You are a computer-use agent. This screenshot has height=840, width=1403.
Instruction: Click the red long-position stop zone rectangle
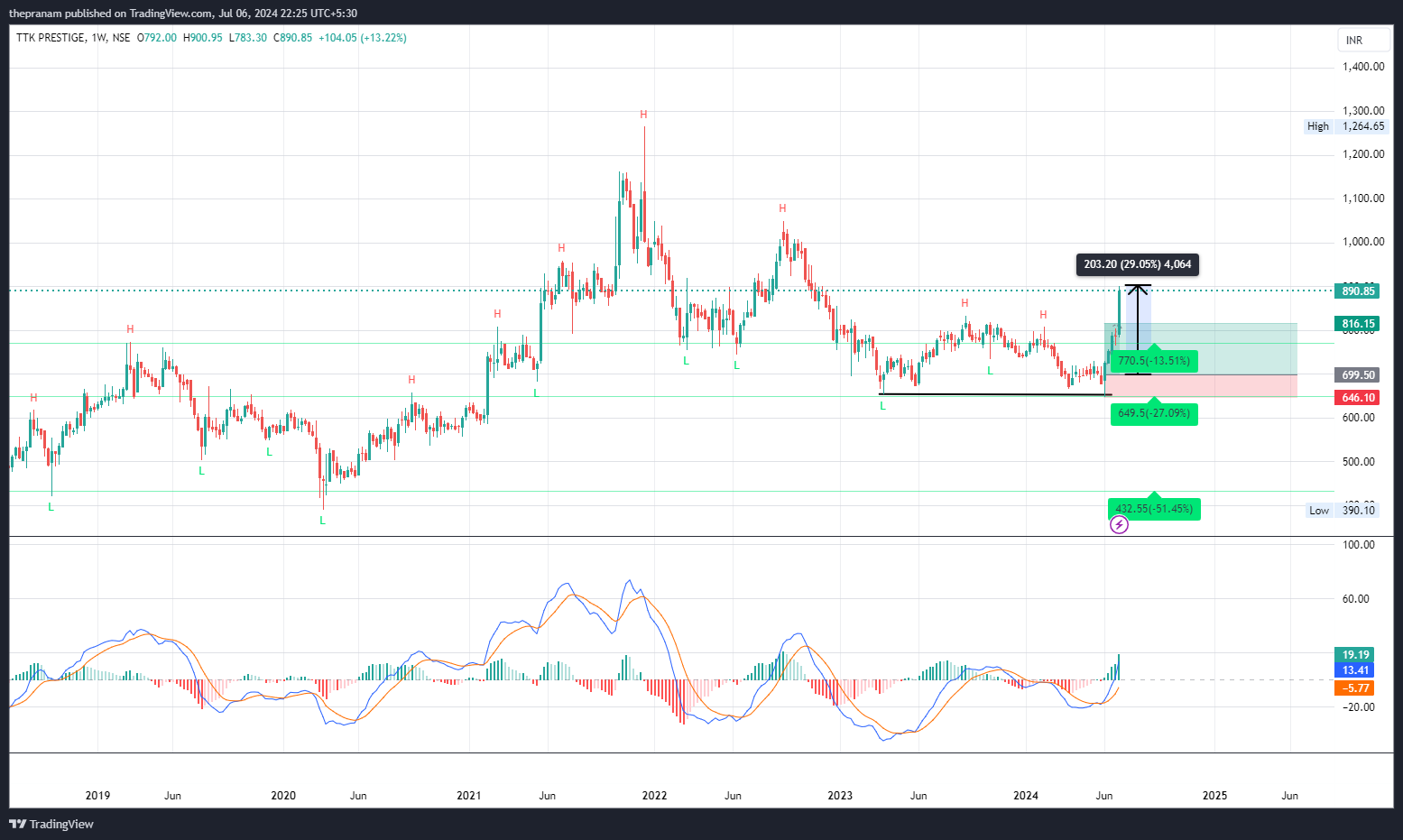[1201, 386]
